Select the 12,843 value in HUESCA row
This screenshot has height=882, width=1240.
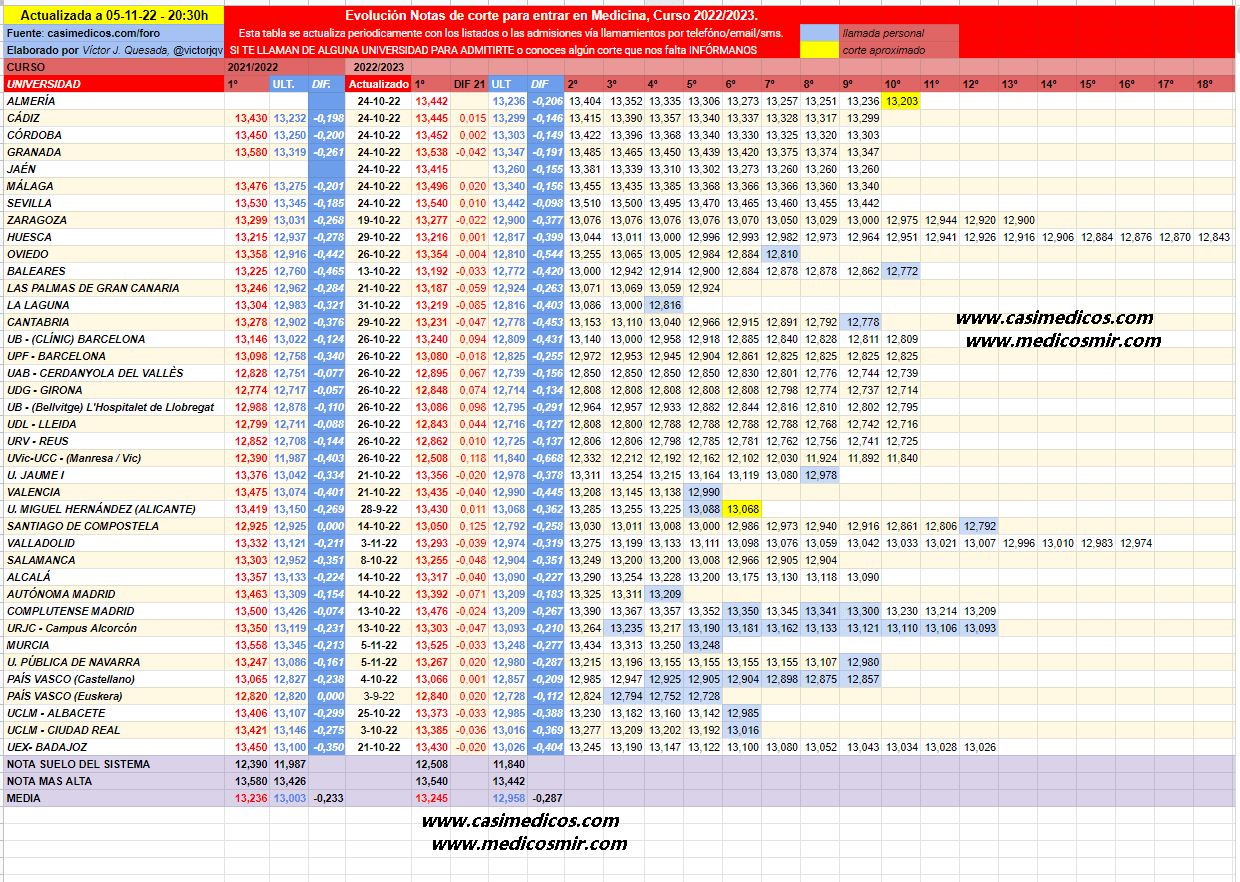pyautogui.click(x=1213, y=237)
